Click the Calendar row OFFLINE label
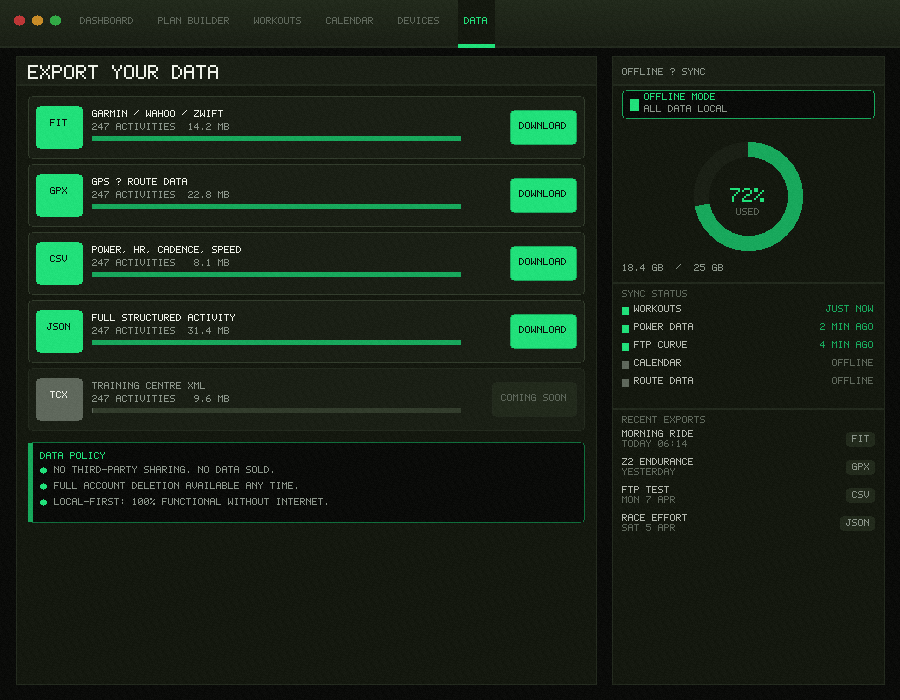Screen dimensions: 900x700 coord(852,363)
